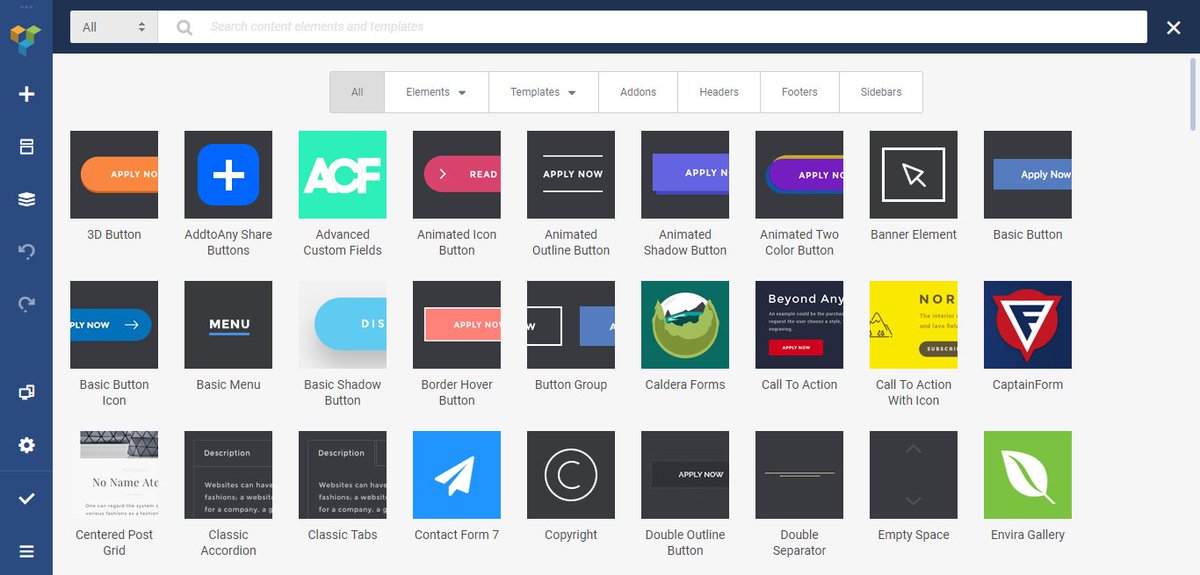The width and height of the screenshot is (1200, 575).
Task: Open Add Element plus icon in sidebar
Action: point(27,94)
